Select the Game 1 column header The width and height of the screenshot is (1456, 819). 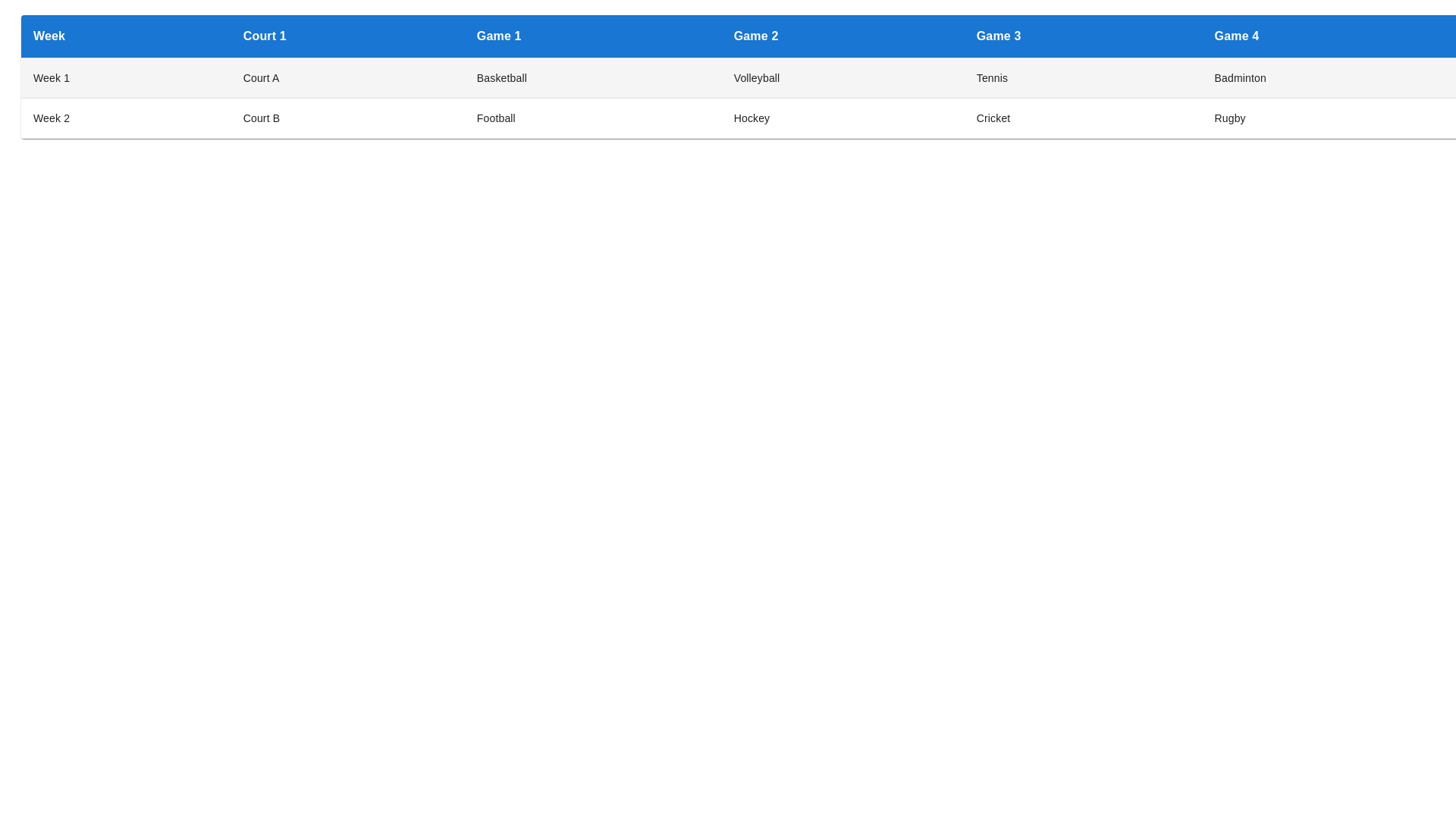coord(498,36)
